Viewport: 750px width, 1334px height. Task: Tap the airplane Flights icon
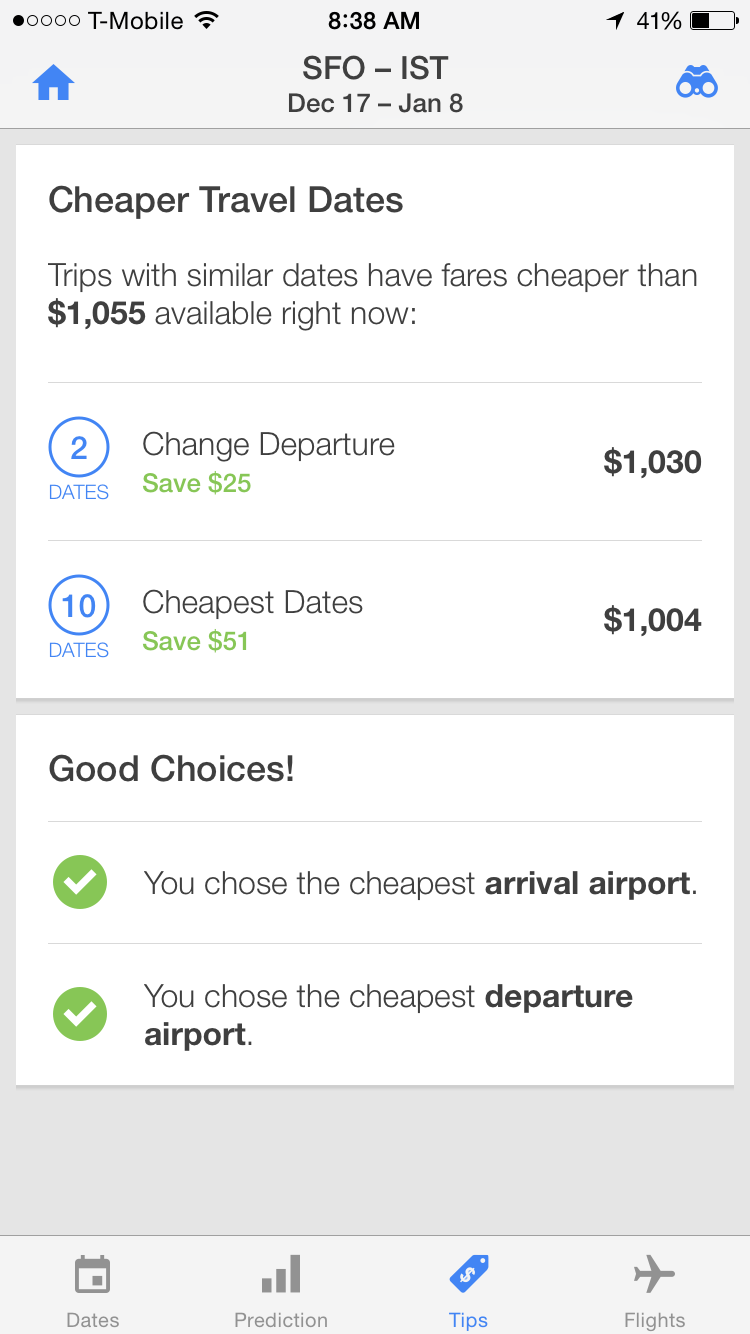655,1274
